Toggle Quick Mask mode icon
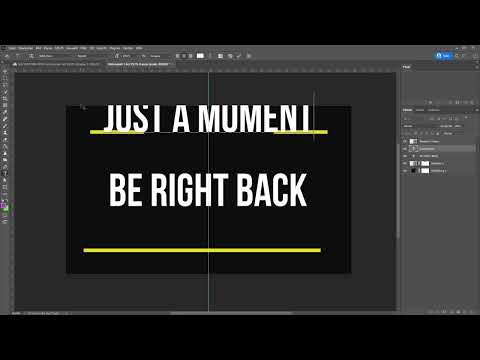This screenshot has width=480, height=360. tap(5, 215)
